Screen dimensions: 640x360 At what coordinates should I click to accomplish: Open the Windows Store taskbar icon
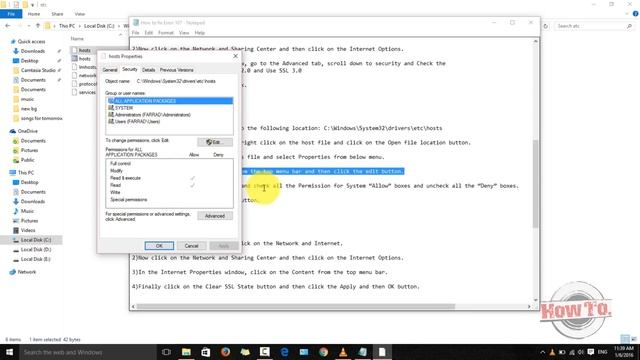206,352
